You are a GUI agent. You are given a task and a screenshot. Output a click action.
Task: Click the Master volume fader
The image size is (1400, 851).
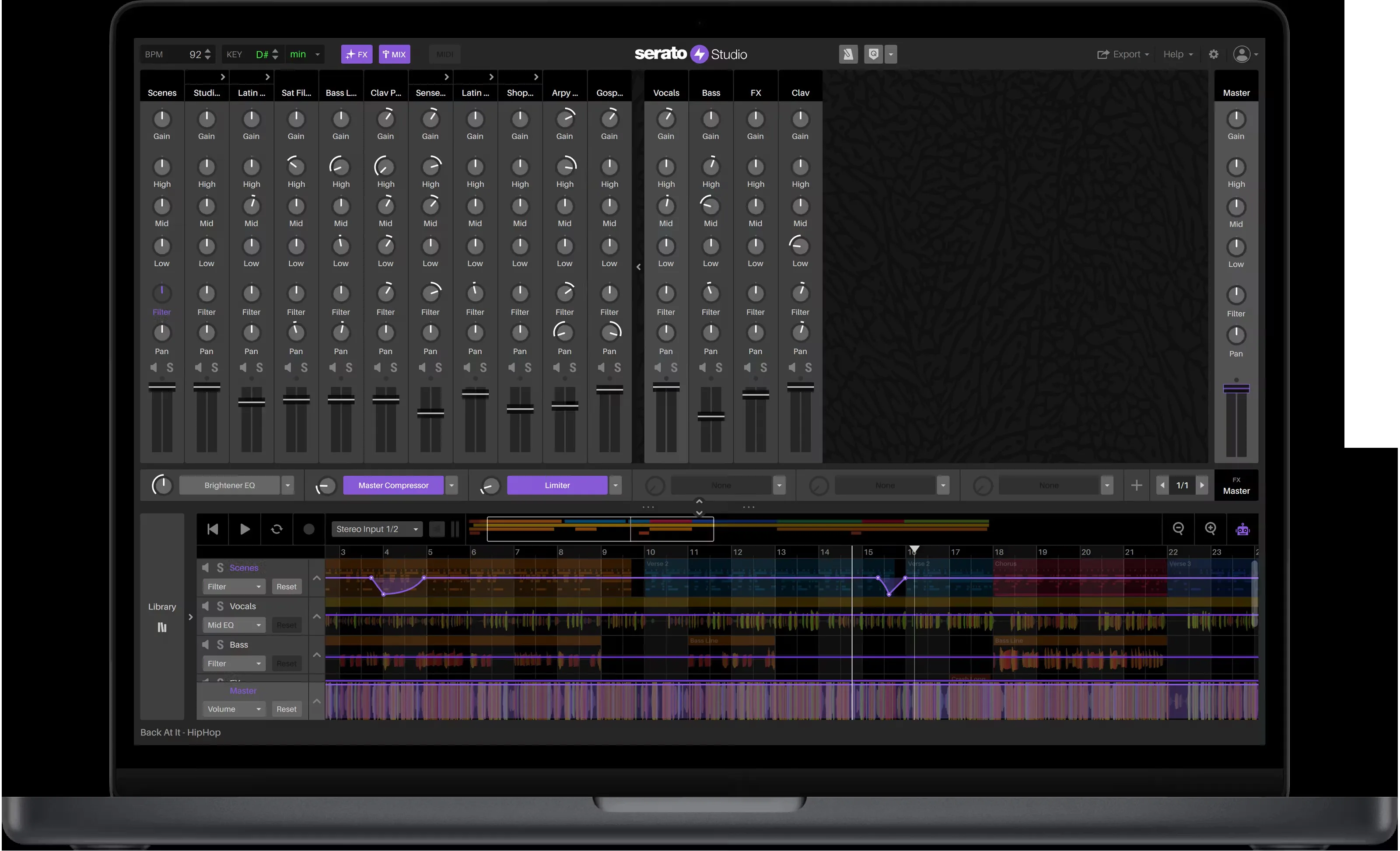(1237, 390)
